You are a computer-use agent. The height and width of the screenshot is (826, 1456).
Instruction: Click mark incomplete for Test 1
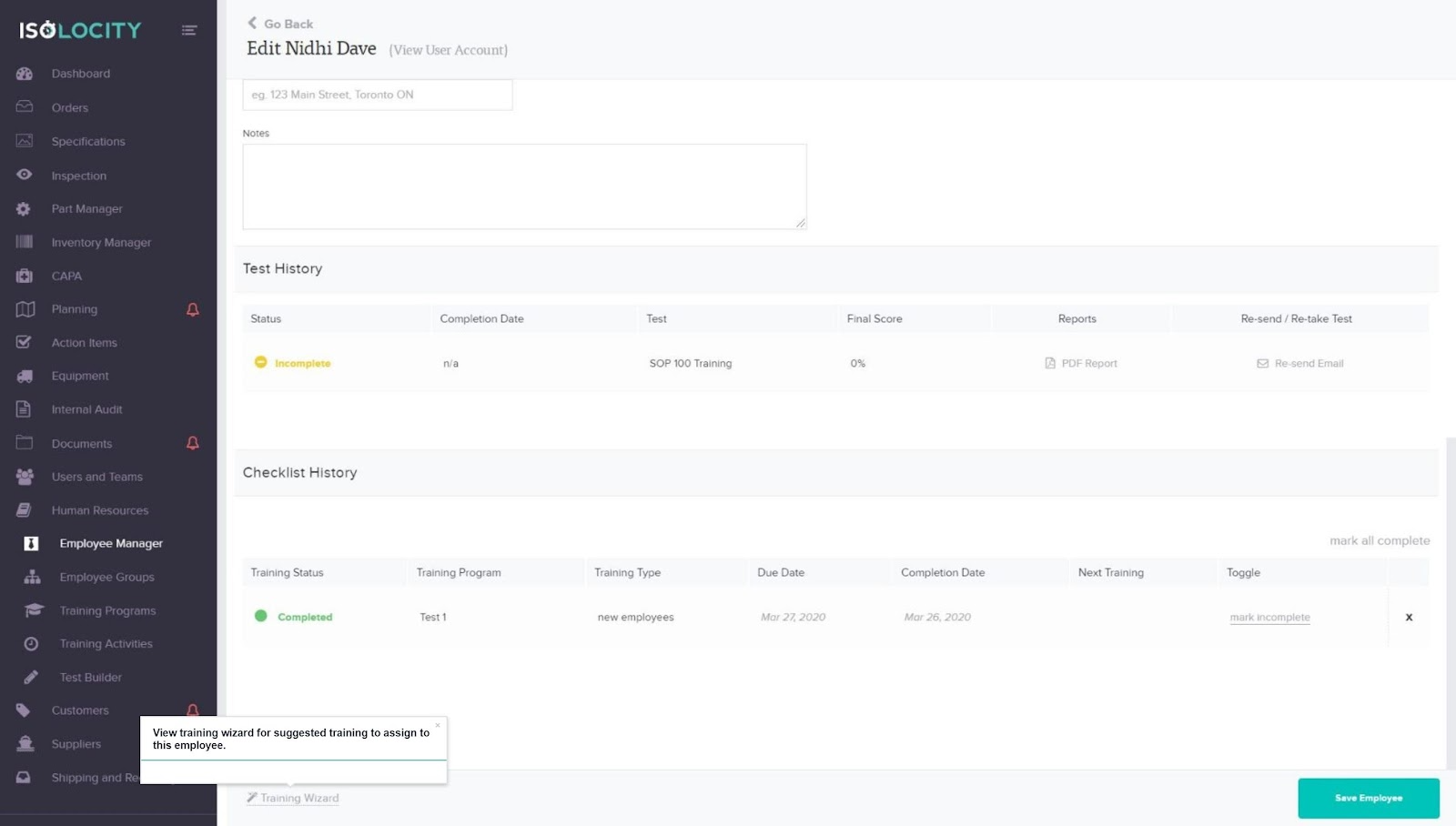tap(1269, 617)
